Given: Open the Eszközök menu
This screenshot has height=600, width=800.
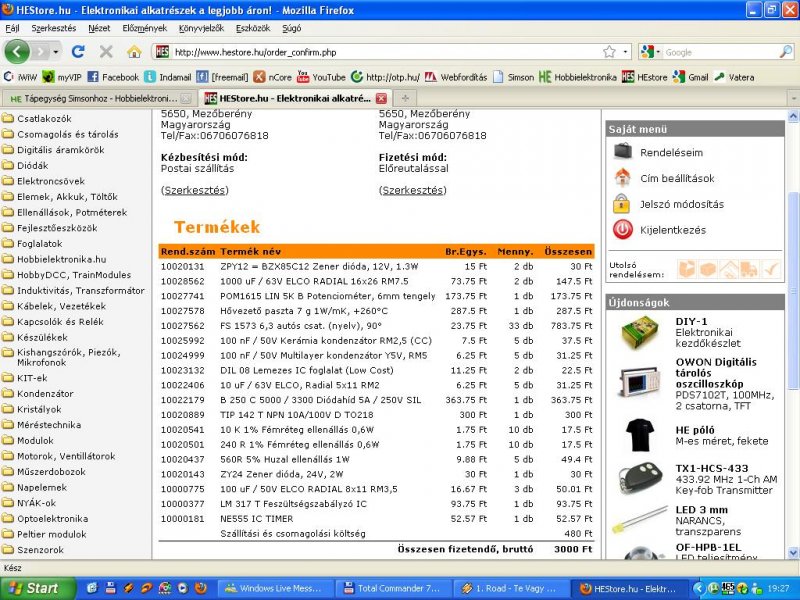Looking at the screenshot, I should point(253,28).
